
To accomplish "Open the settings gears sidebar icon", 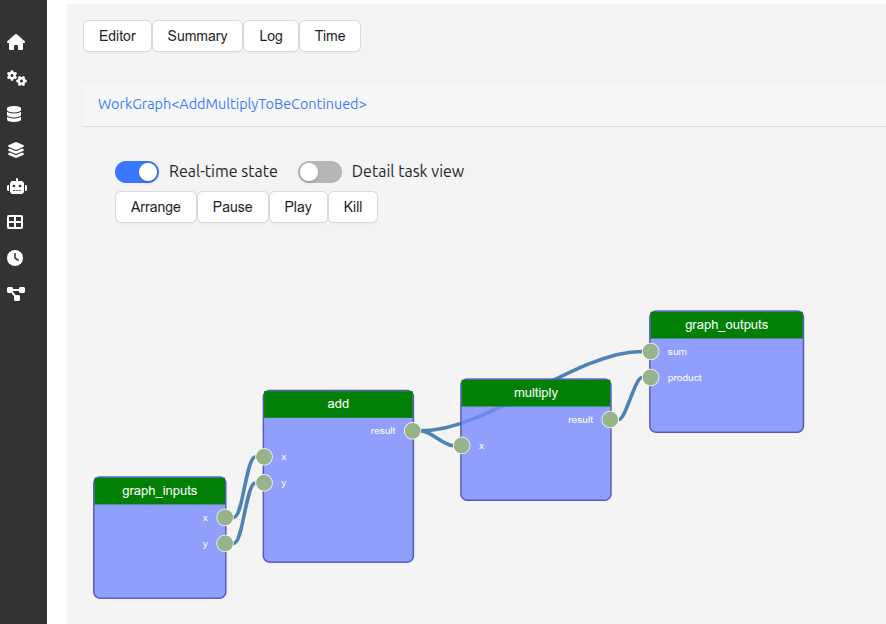I will [16, 78].
